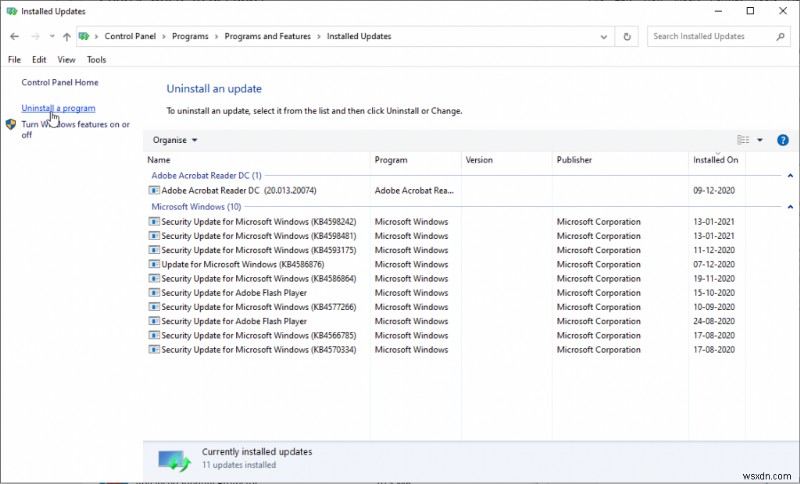Viewport: 800px width, 484px height.
Task: Click update icon for KB4598481
Action: click(x=154, y=236)
